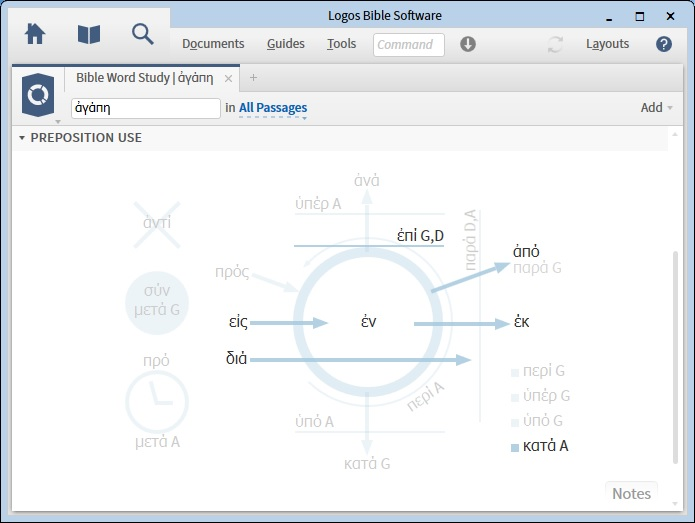Click the sync refresh icon
This screenshot has width=695, height=523.
pos(555,44)
